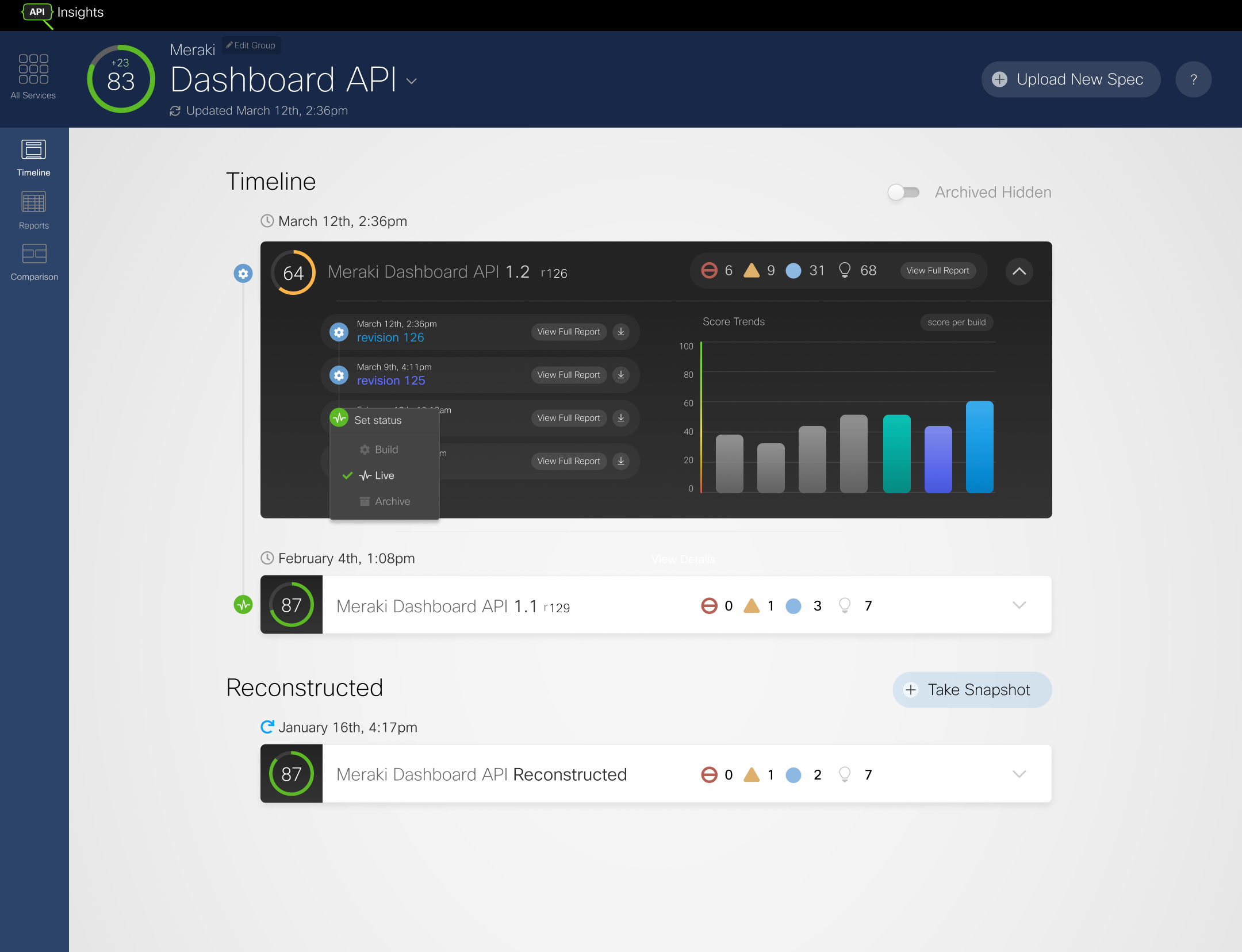
Task: Click the green live status timeline marker
Action: 243,605
